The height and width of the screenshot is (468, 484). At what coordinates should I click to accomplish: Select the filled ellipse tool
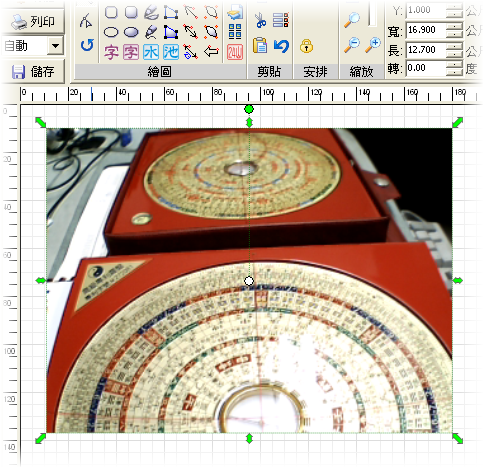click(131, 32)
